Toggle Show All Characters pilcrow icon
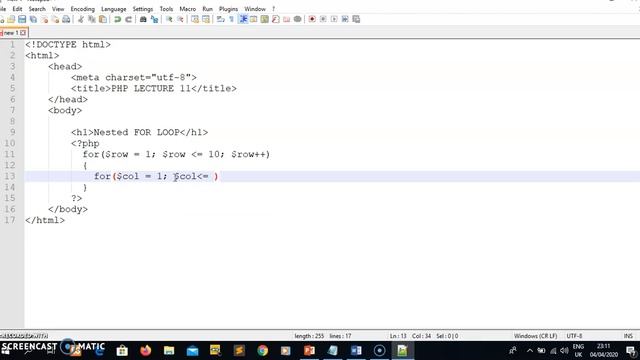Screen dimensions: 640x360 pyautogui.click(x=232, y=19)
